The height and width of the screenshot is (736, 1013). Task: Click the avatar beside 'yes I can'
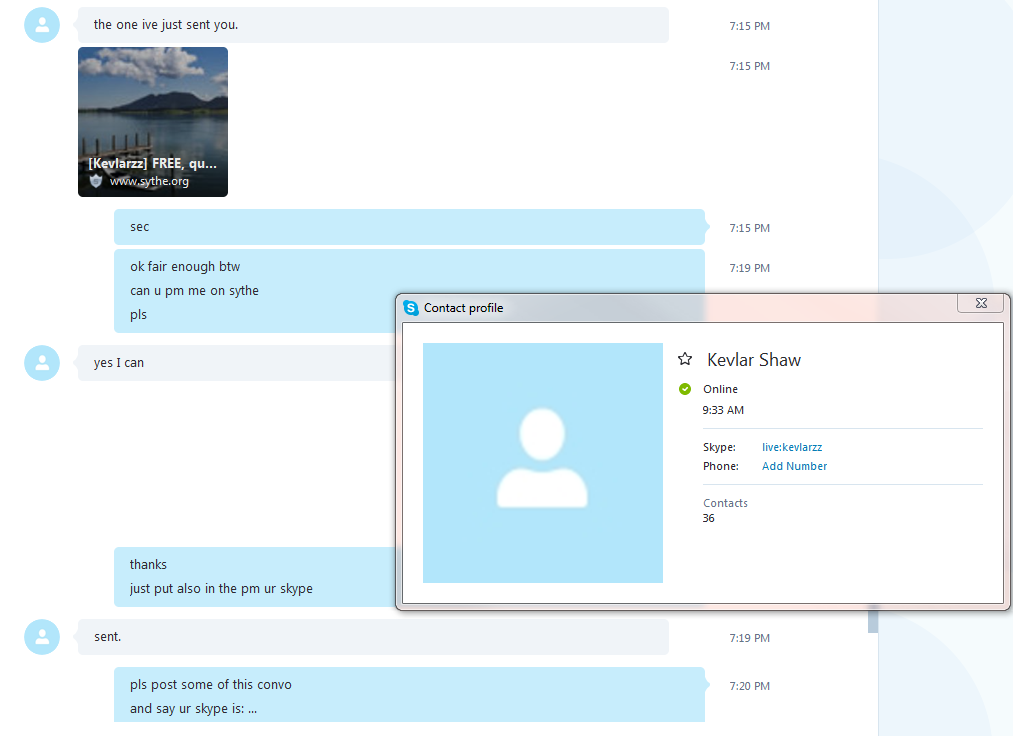[42, 363]
